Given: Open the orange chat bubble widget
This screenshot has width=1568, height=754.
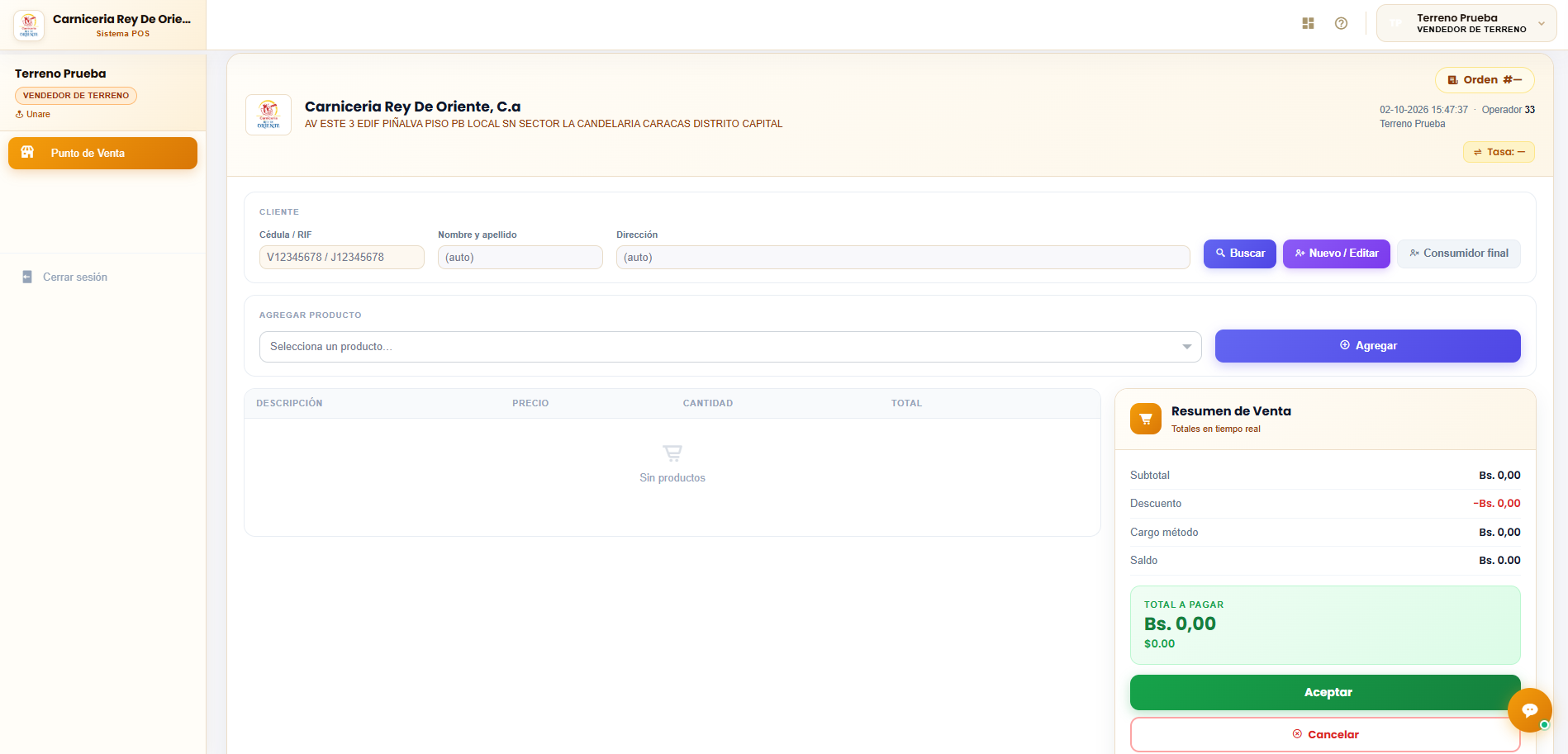Looking at the screenshot, I should pos(1529,709).
